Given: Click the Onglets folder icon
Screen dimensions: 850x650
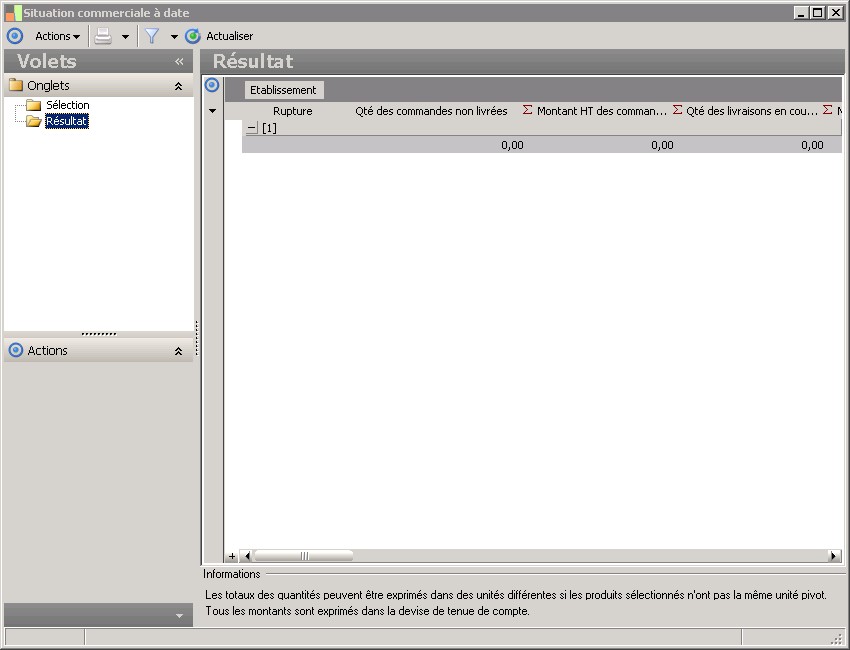Looking at the screenshot, I should (15, 86).
